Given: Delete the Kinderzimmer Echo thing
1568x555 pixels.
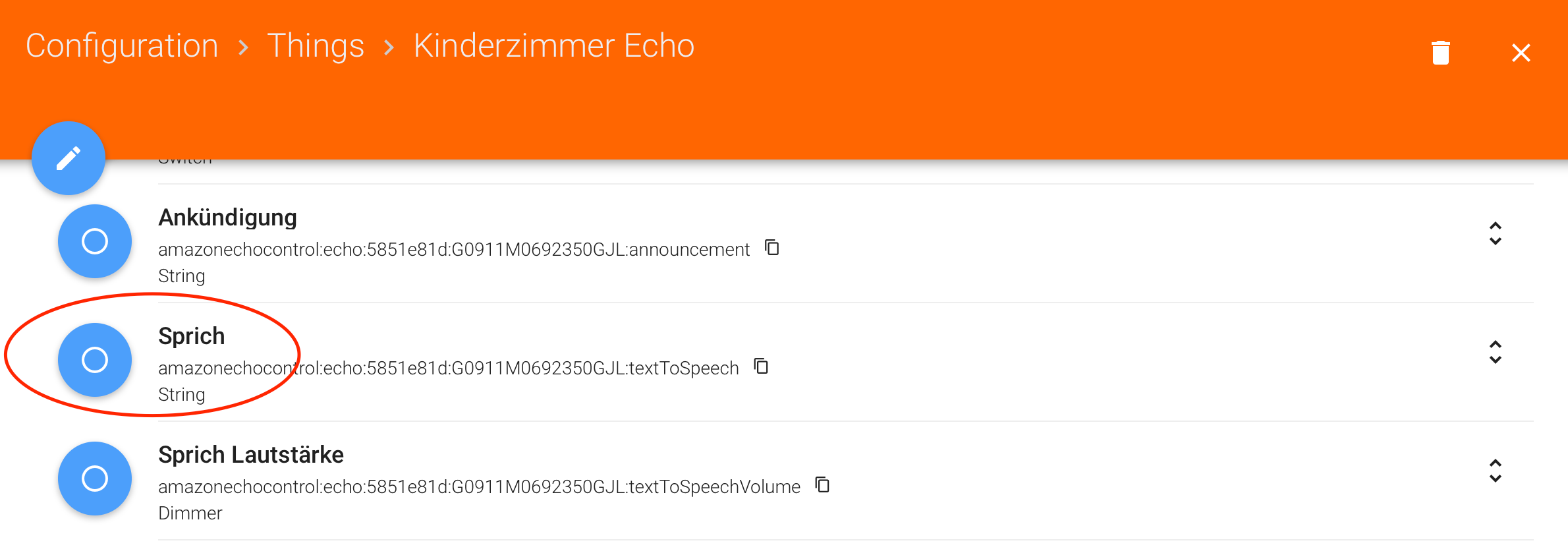Looking at the screenshot, I should click(x=1441, y=53).
